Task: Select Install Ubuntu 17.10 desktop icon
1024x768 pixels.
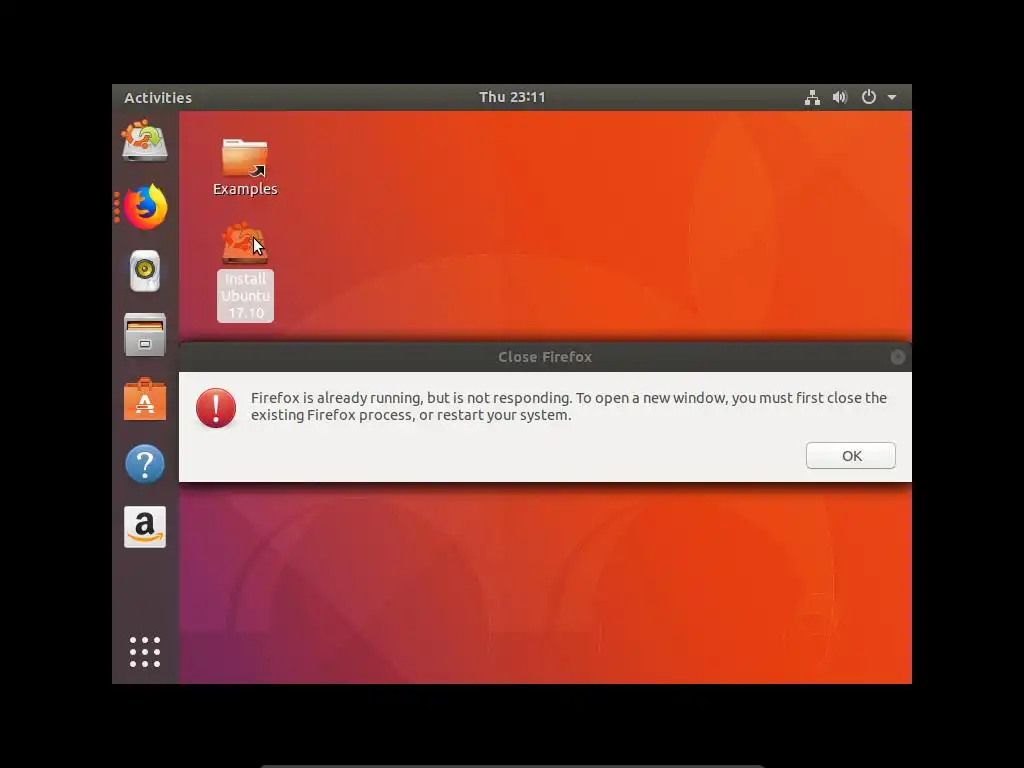Action: (x=245, y=272)
